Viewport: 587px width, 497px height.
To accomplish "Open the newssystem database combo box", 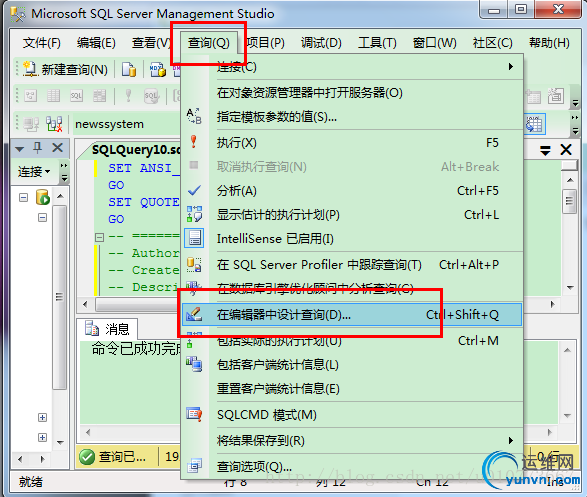I will (x=126, y=124).
